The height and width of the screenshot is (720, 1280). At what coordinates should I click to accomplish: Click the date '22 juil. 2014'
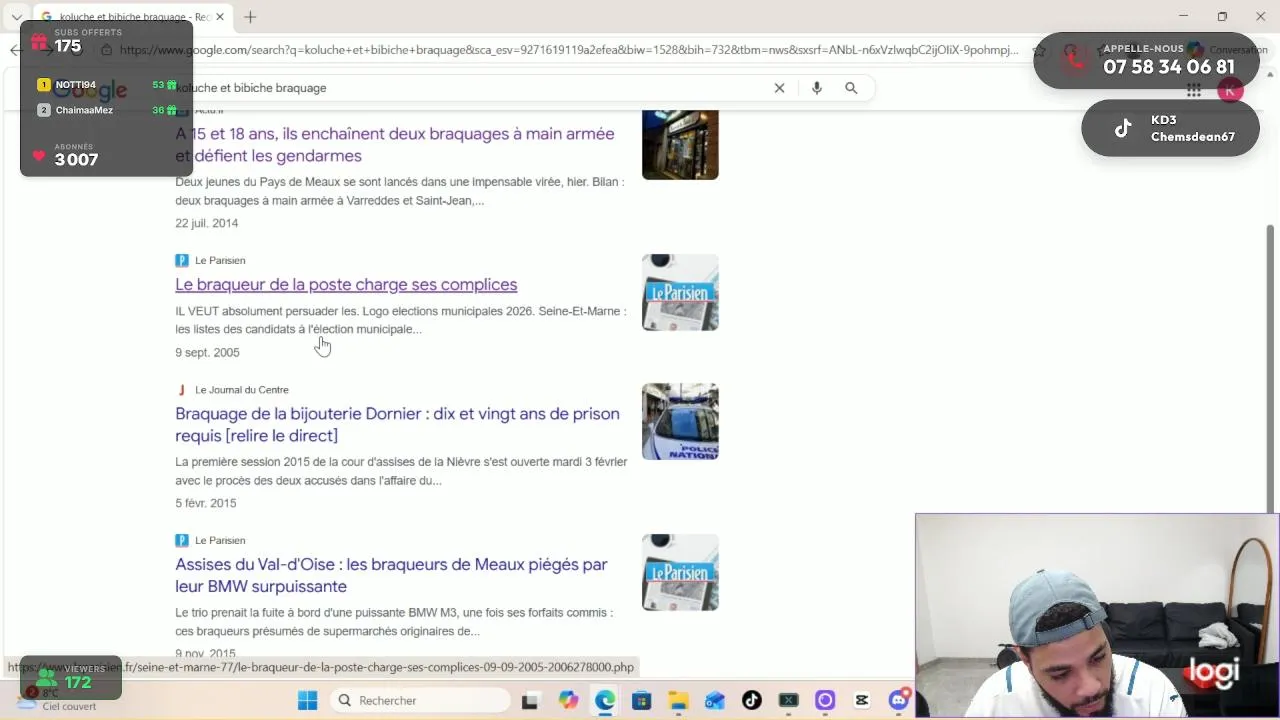pos(206,223)
